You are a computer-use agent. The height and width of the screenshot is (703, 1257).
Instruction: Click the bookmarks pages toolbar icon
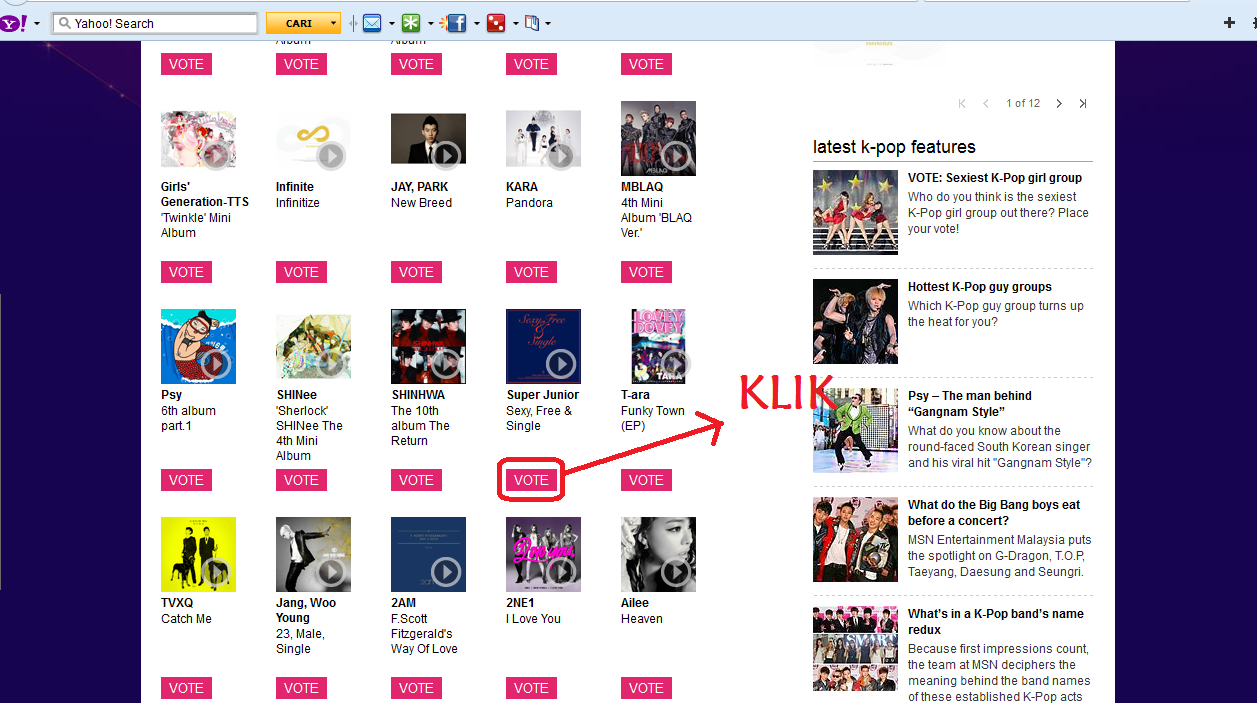click(x=532, y=23)
